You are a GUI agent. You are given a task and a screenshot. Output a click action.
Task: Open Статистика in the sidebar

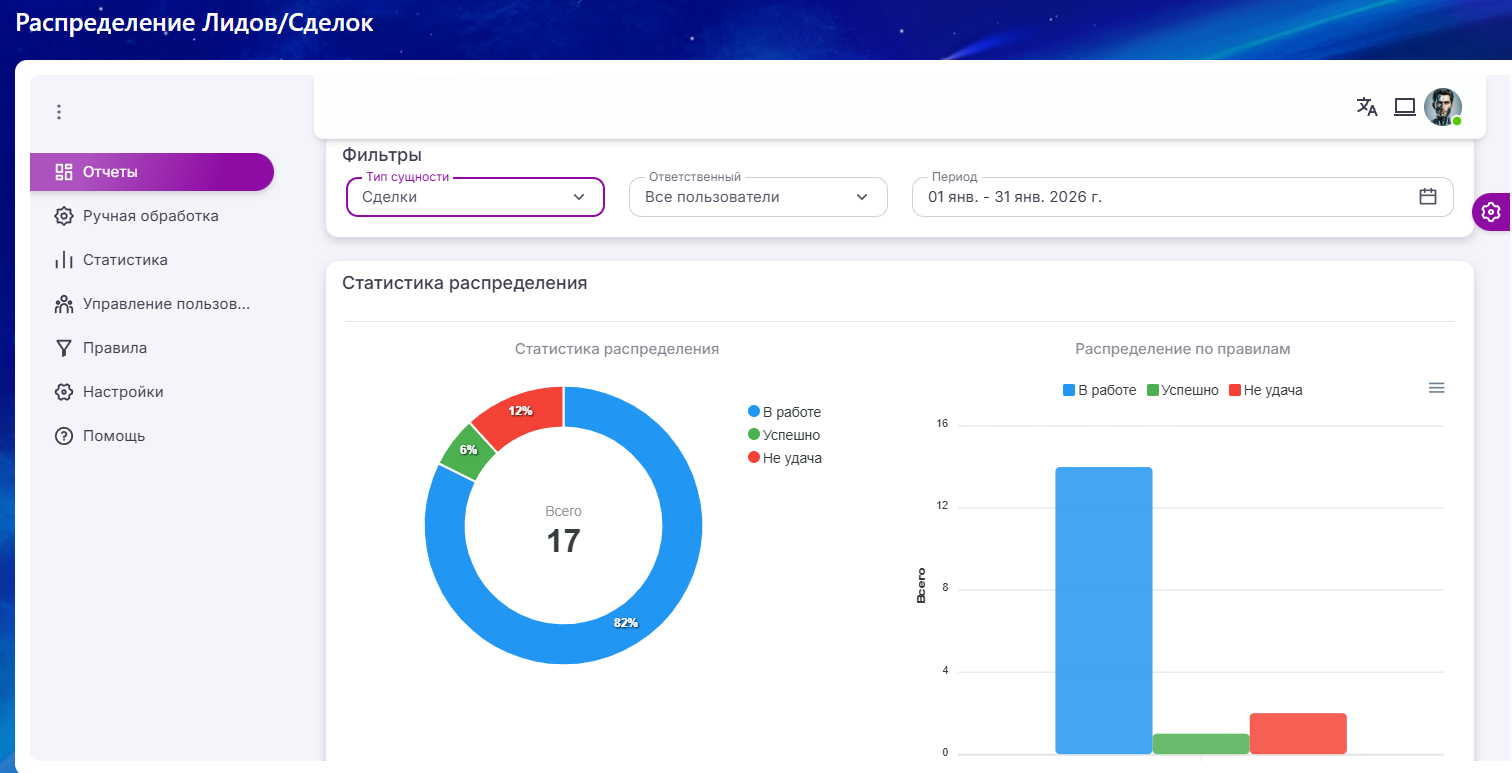coord(125,260)
